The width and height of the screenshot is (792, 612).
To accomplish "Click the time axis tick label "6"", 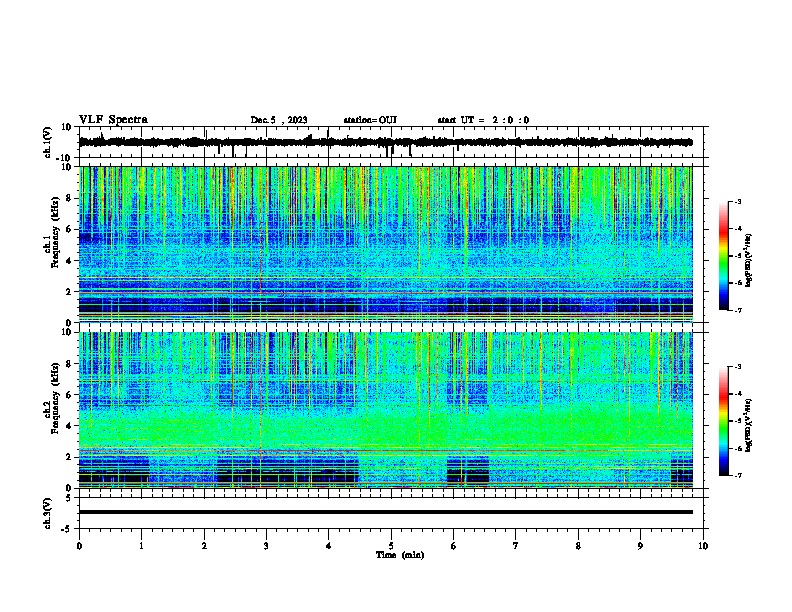I will (453, 546).
